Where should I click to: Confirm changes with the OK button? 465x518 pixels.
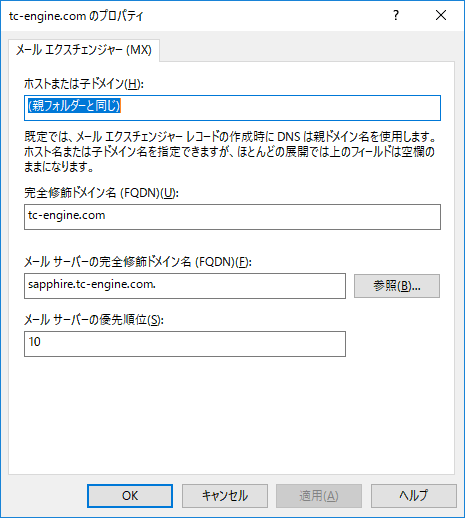coord(130,496)
